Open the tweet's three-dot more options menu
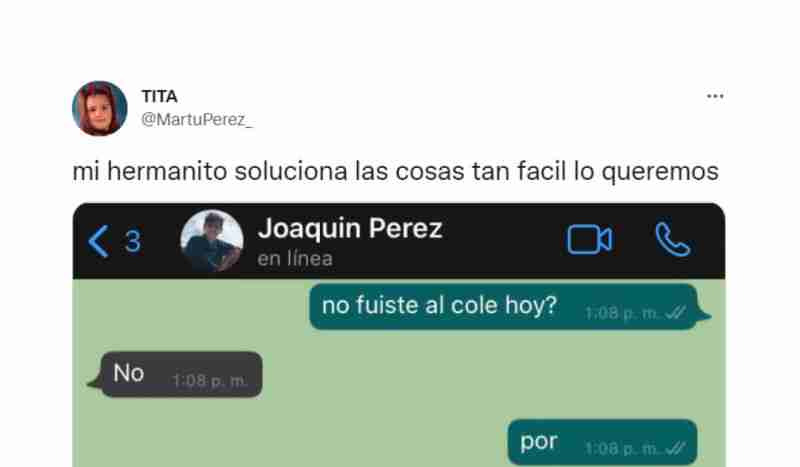Viewport: 800px width, 467px height. tap(715, 96)
